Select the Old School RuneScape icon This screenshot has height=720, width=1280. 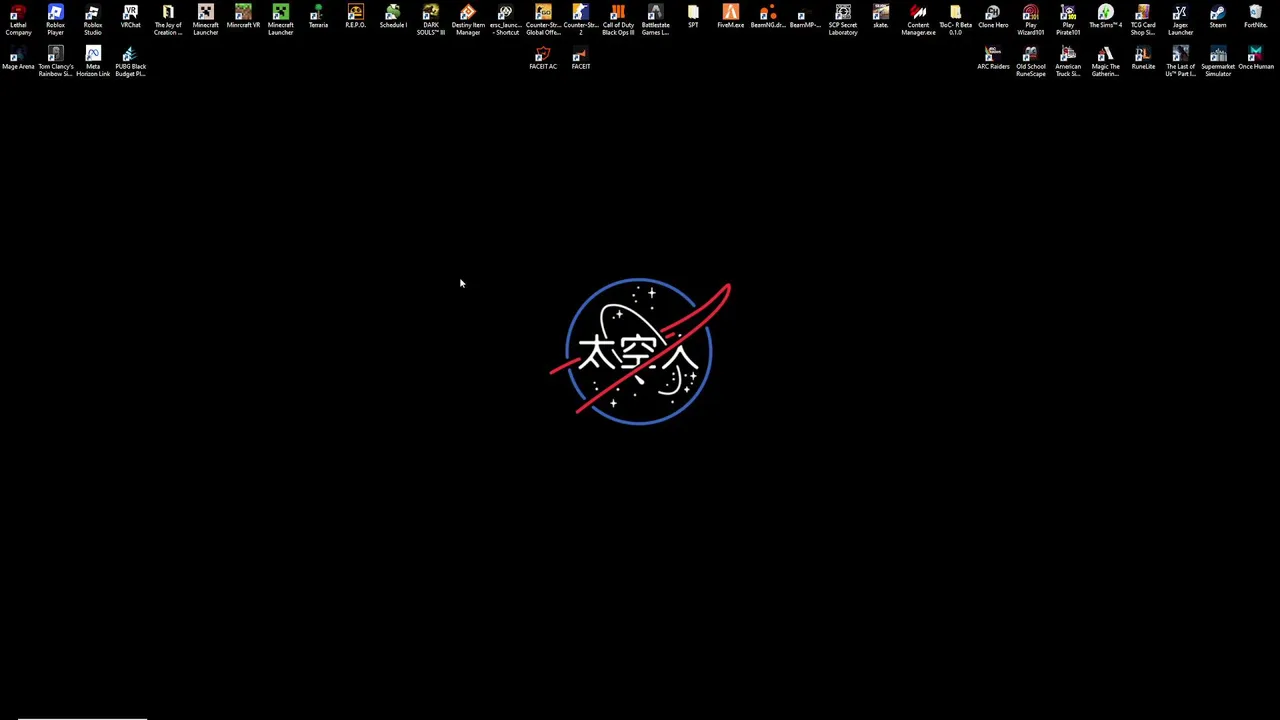tap(1030, 62)
